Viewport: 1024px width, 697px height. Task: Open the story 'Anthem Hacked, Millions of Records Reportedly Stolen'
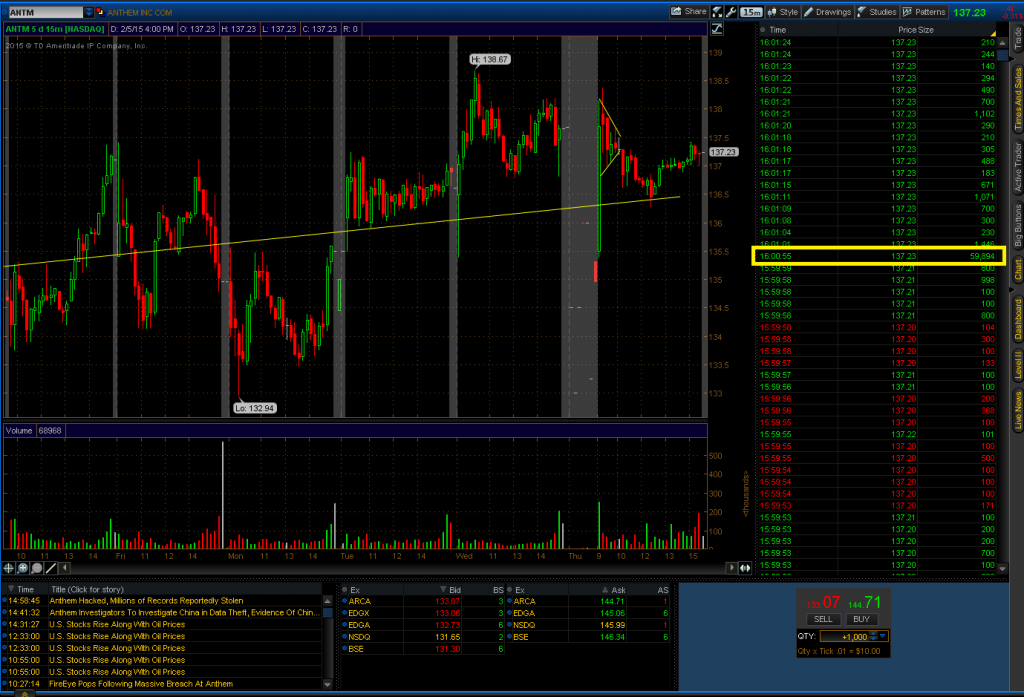(x=146, y=601)
